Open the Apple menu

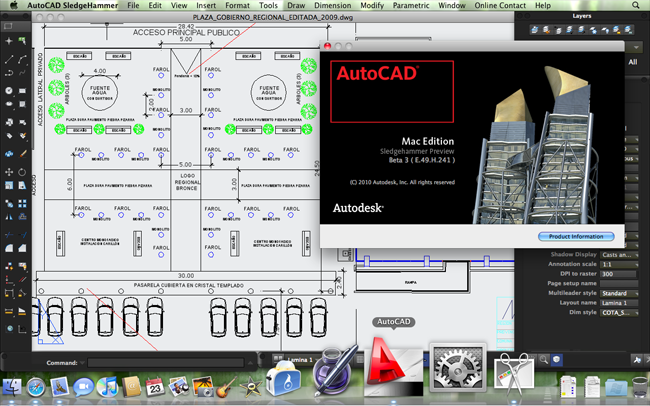coord(14,5)
